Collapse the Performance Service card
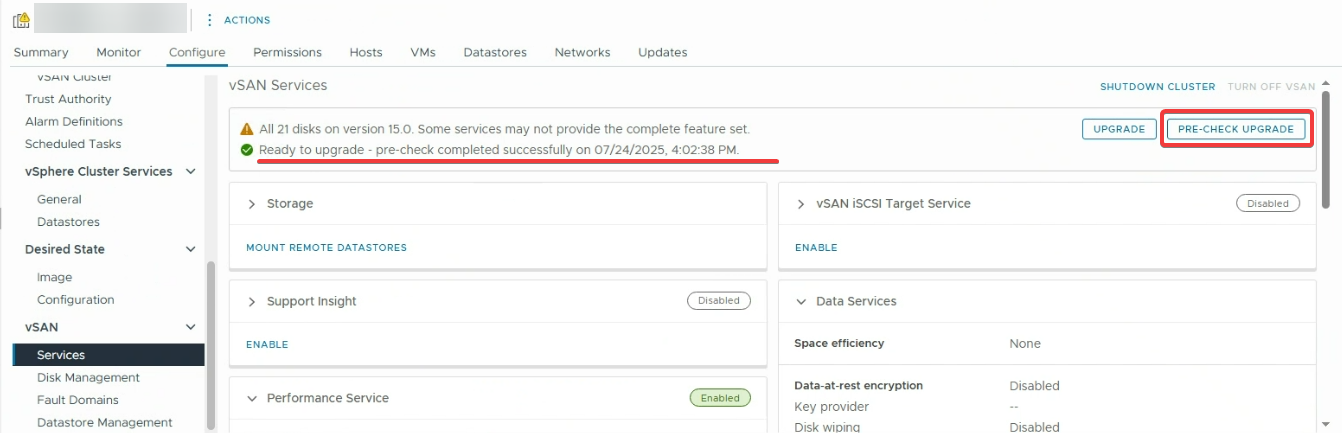Screen dimensions: 1342x433 click(x=252, y=398)
